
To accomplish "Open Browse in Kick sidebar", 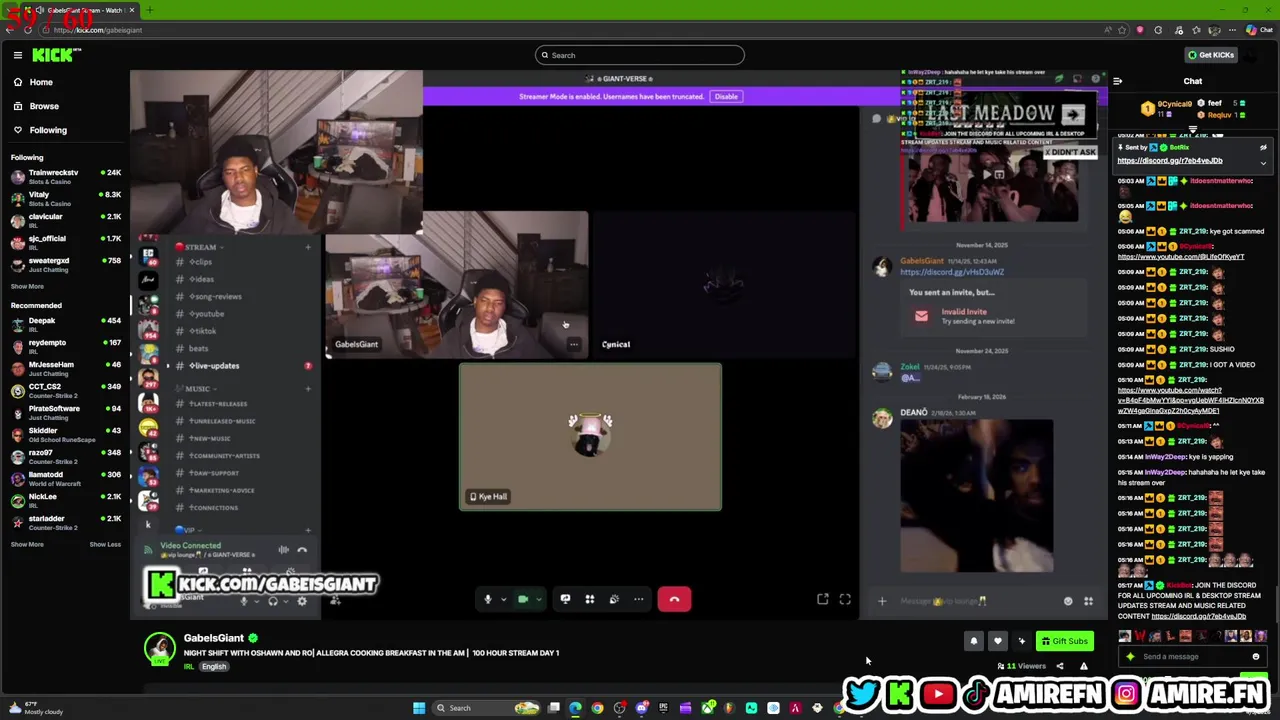I will pyautogui.click(x=44, y=106).
